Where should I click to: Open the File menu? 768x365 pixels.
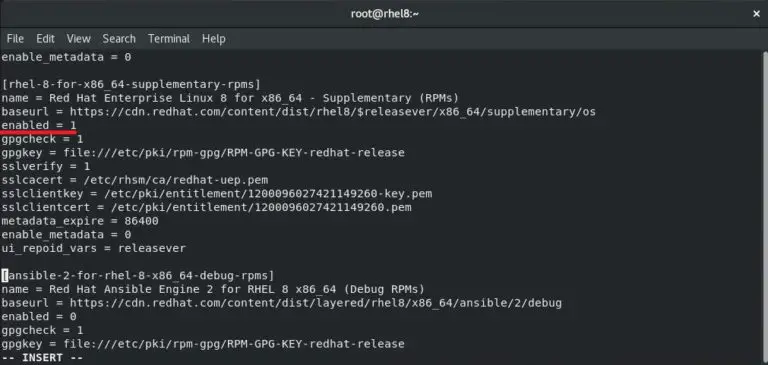[15, 39]
